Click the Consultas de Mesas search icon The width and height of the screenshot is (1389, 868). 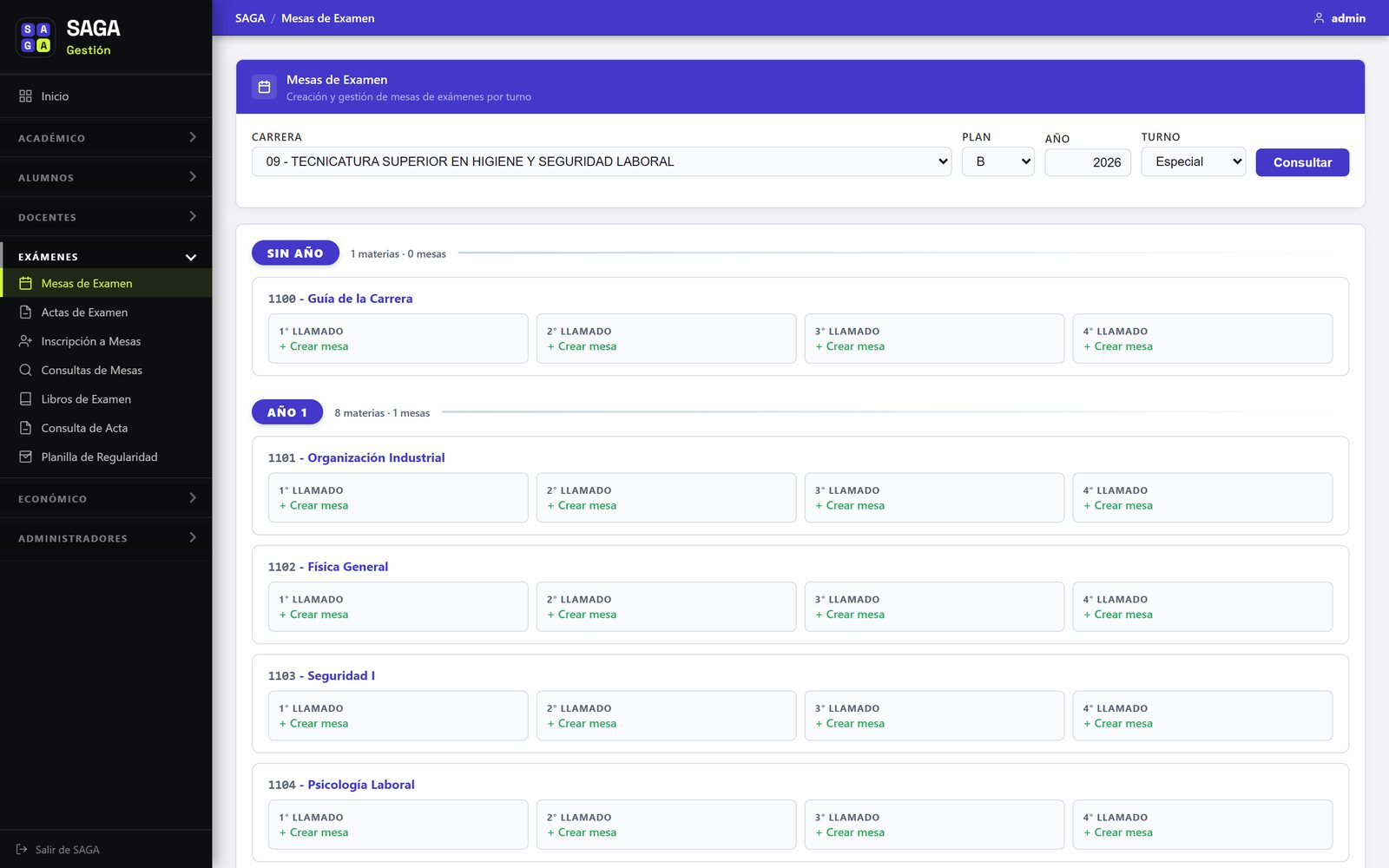[25, 371]
